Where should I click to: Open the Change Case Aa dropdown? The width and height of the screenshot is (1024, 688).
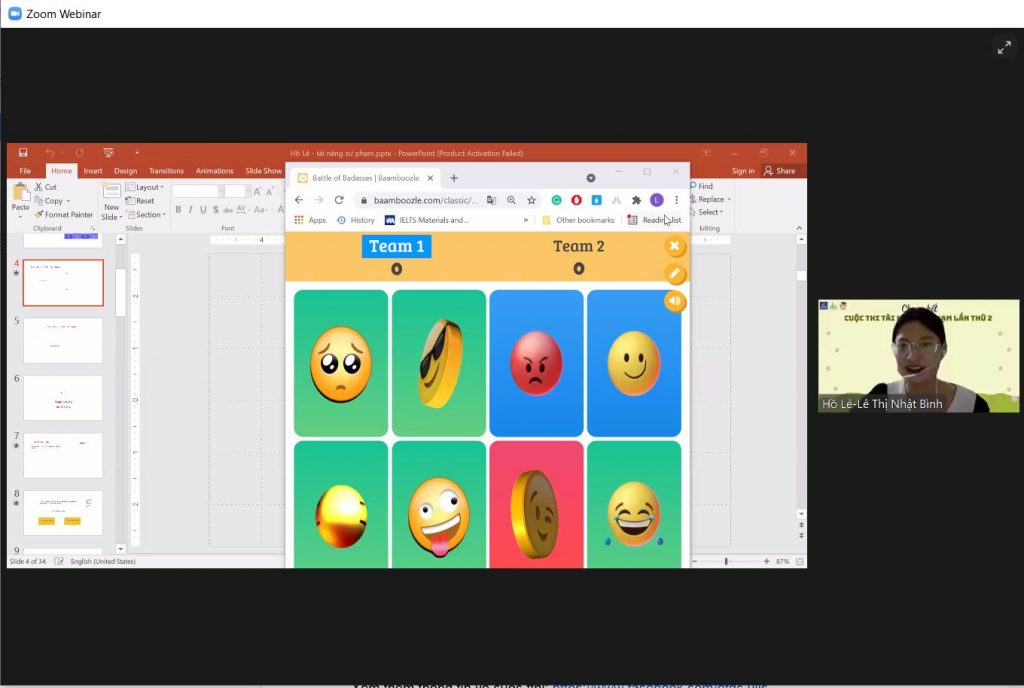tap(261, 210)
